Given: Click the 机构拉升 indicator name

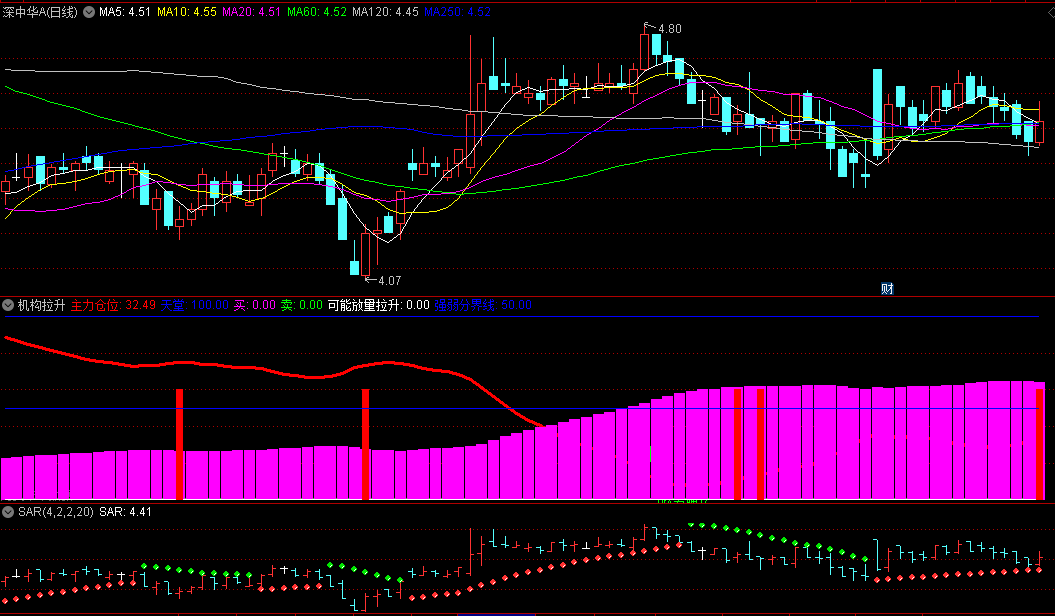Looking at the screenshot, I should pos(41,305).
